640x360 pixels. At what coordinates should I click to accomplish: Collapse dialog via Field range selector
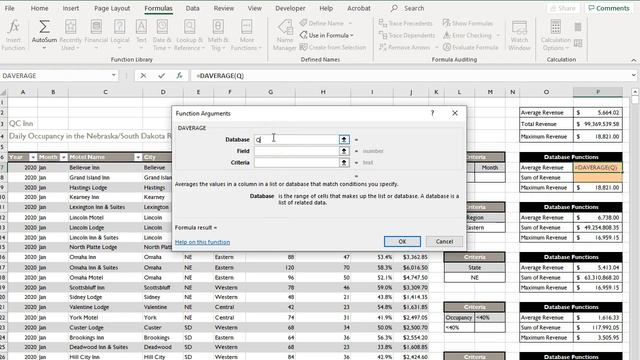[344, 151]
